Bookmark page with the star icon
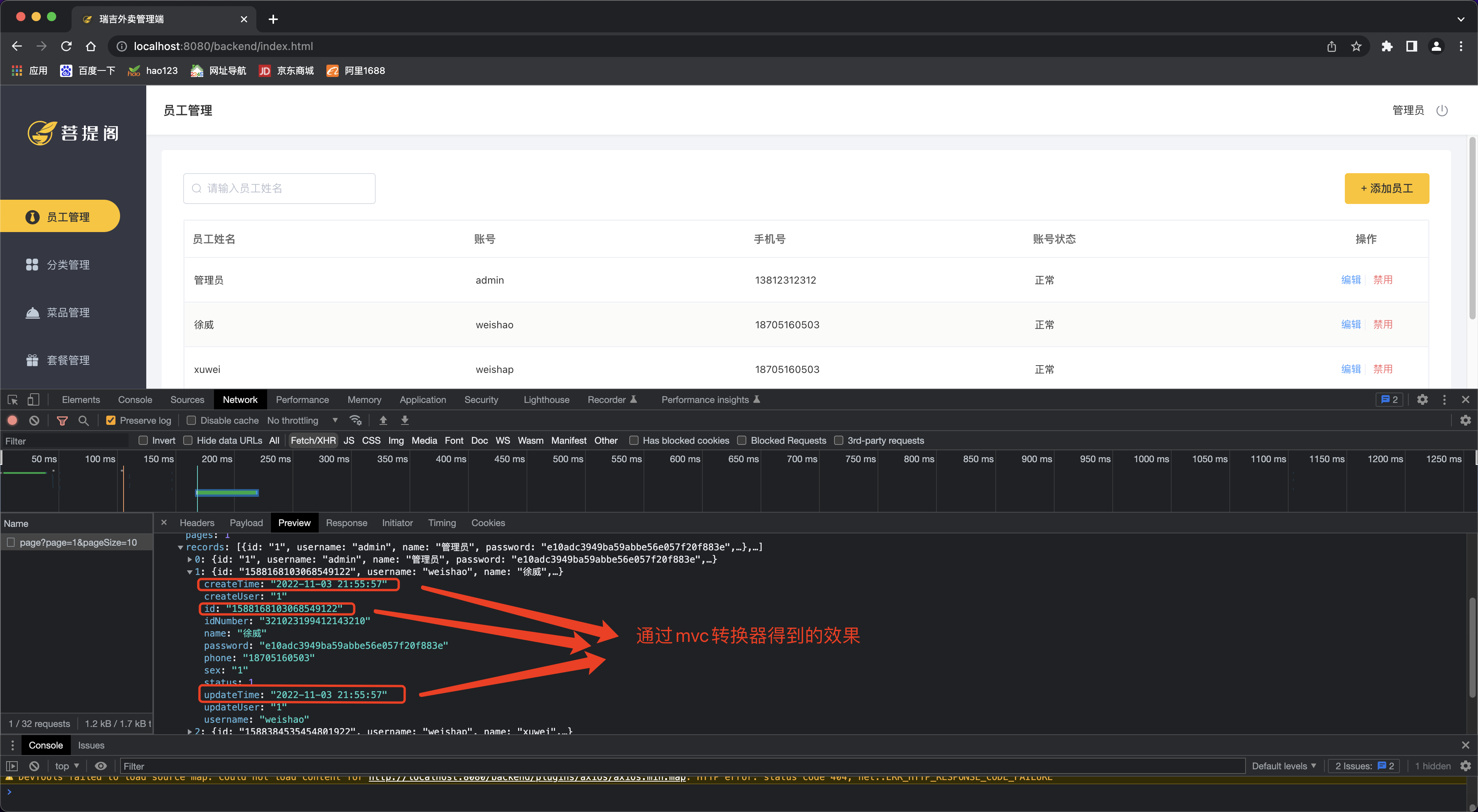 coord(1356,47)
